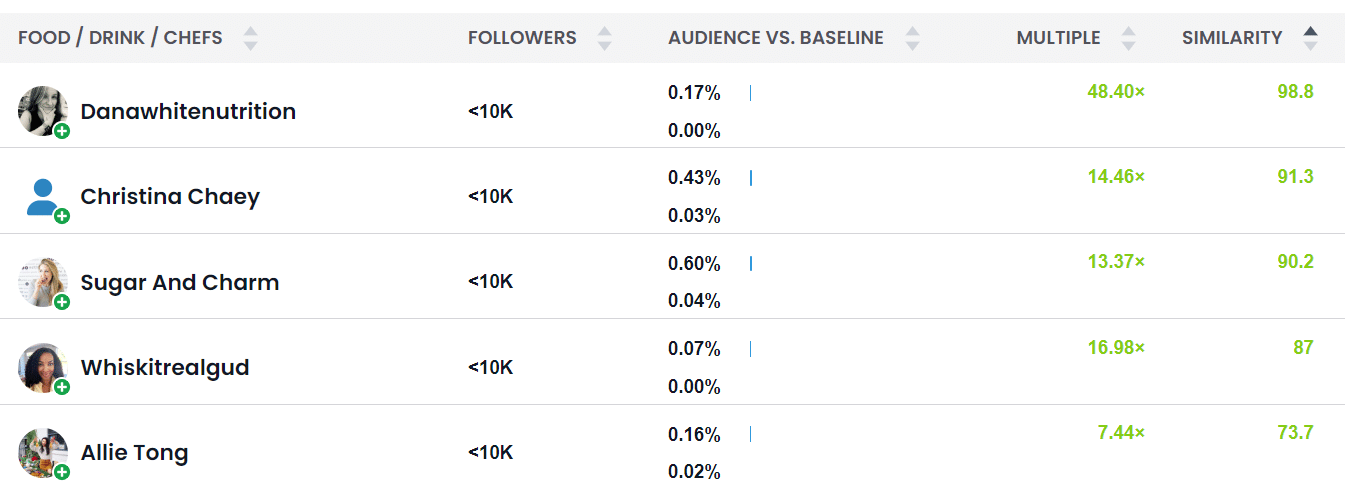Click the Danawhitenutrition name link
This screenshot has width=1345, height=495.
click(188, 111)
